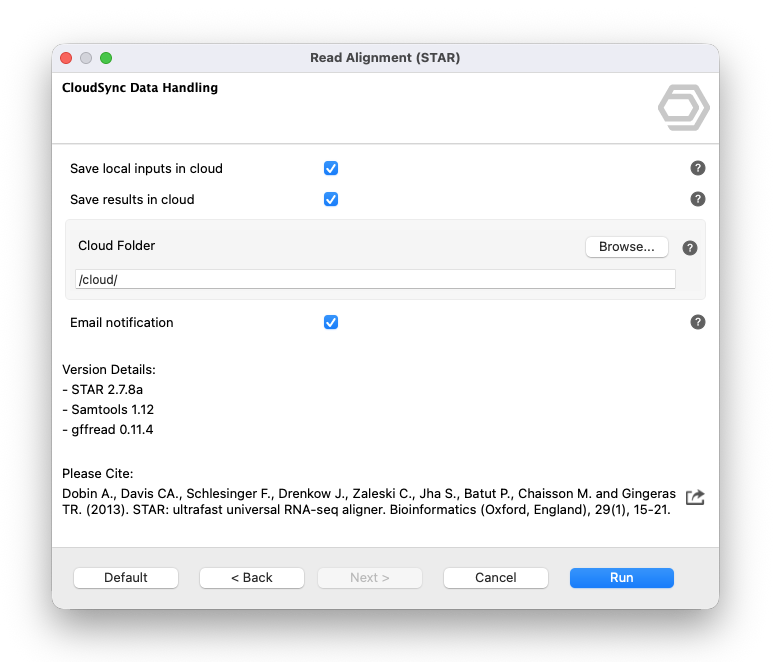The width and height of the screenshot is (773, 662).
Task: Click the greyed-out Next button
Action: [370, 577]
